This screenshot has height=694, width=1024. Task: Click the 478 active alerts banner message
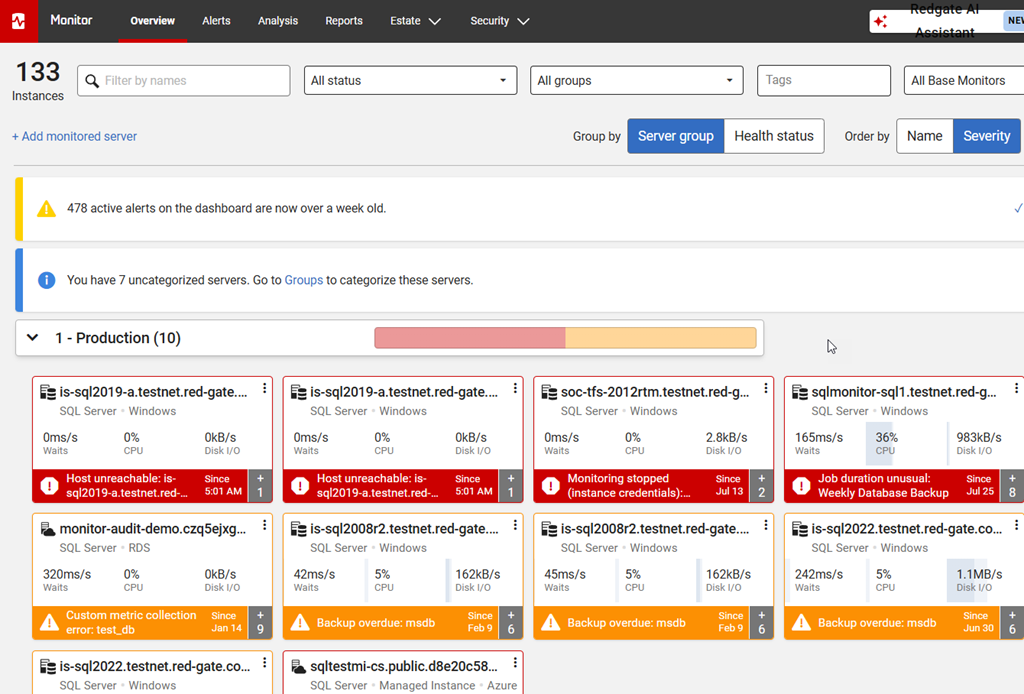[x=227, y=208]
